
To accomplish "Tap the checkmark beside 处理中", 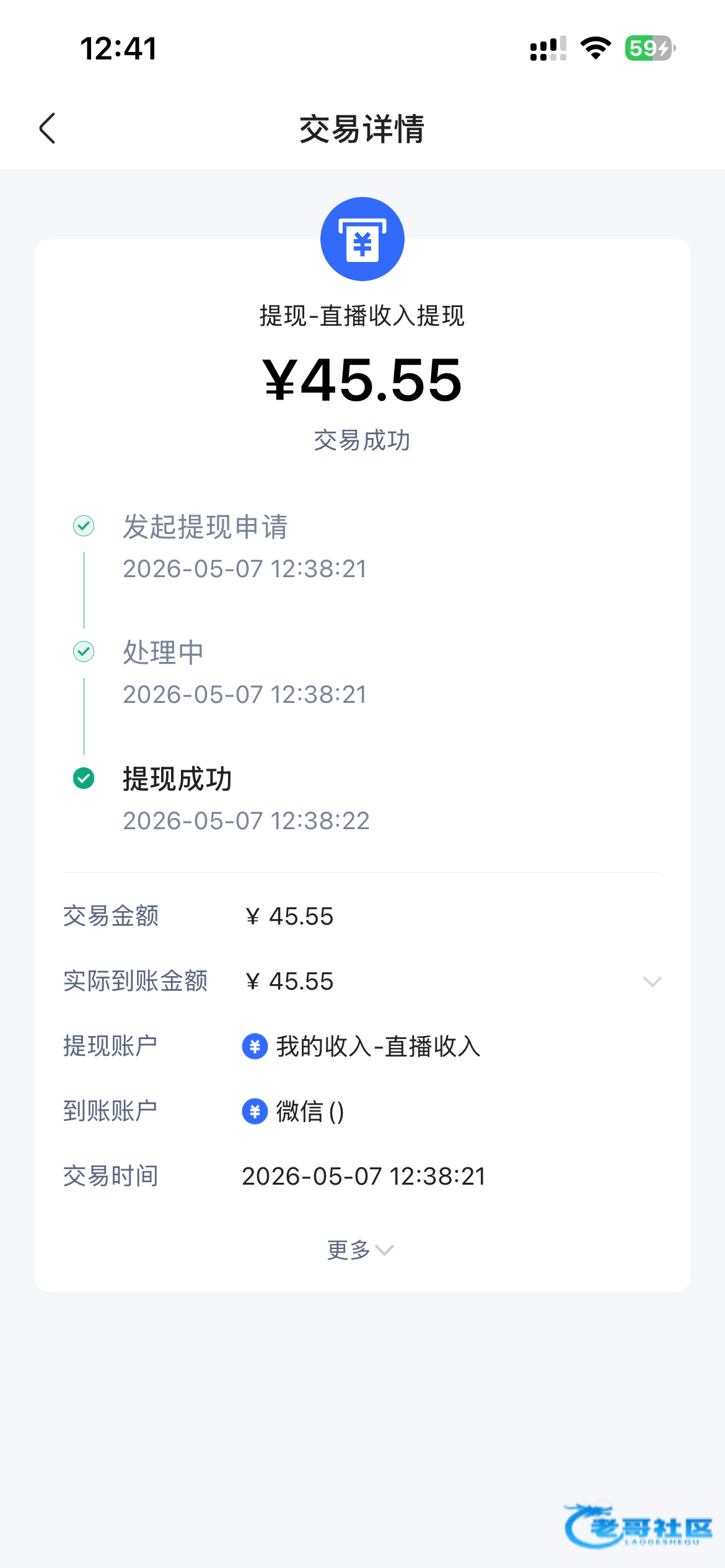I will tap(84, 651).
